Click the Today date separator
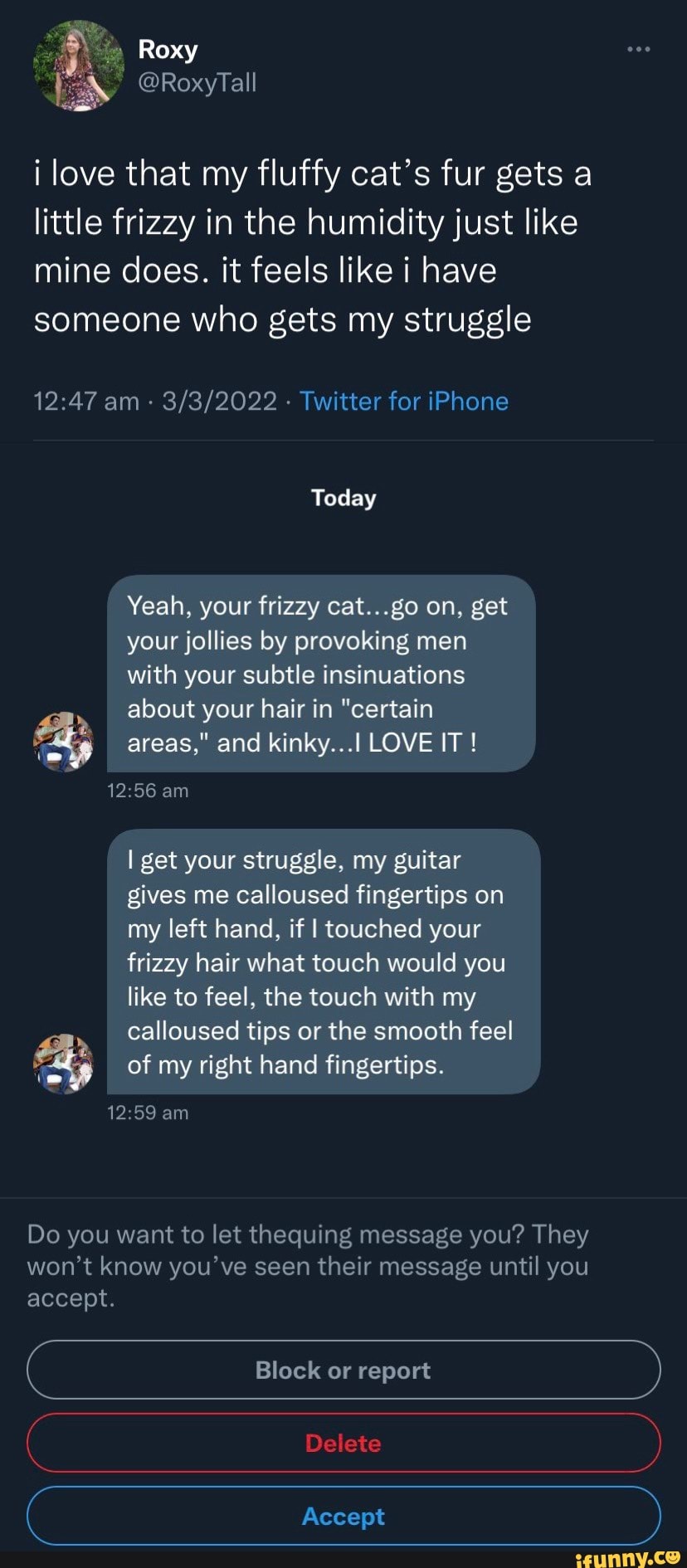The image size is (687, 1568). click(x=343, y=498)
